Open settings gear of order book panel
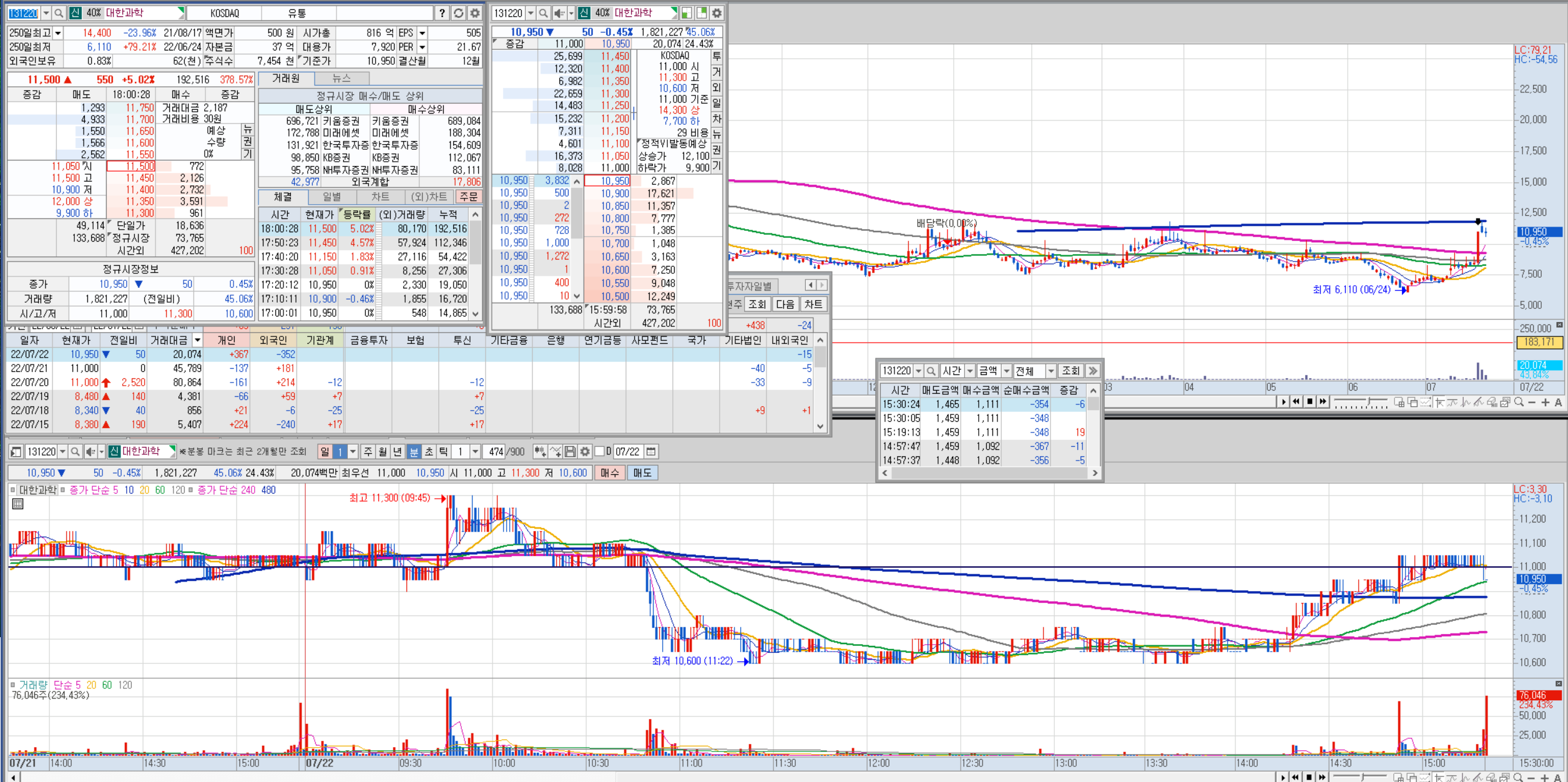The height and width of the screenshot is (782, 1568). click(x=717, y=12)
